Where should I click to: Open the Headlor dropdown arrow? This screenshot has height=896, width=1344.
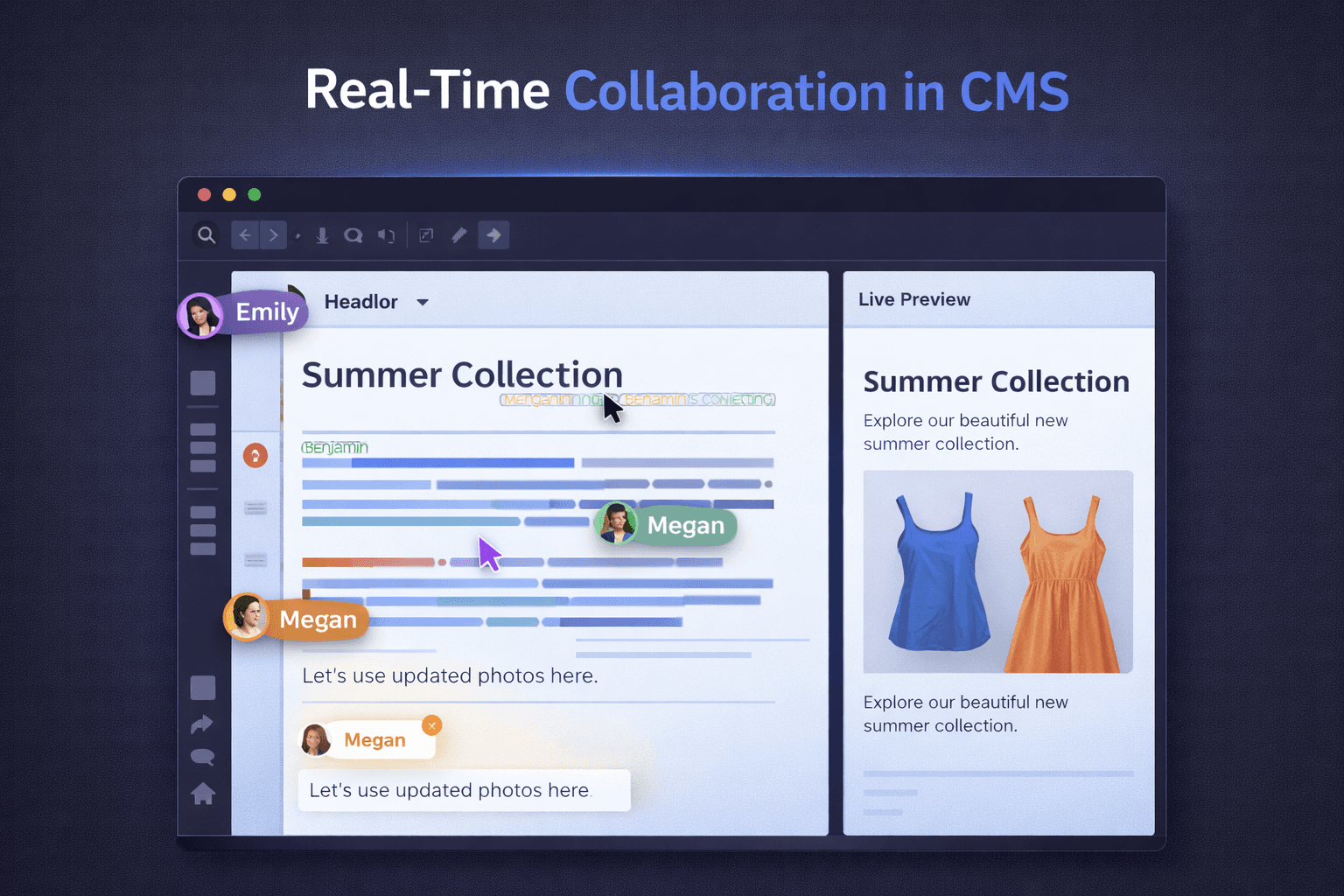(422, 302)
